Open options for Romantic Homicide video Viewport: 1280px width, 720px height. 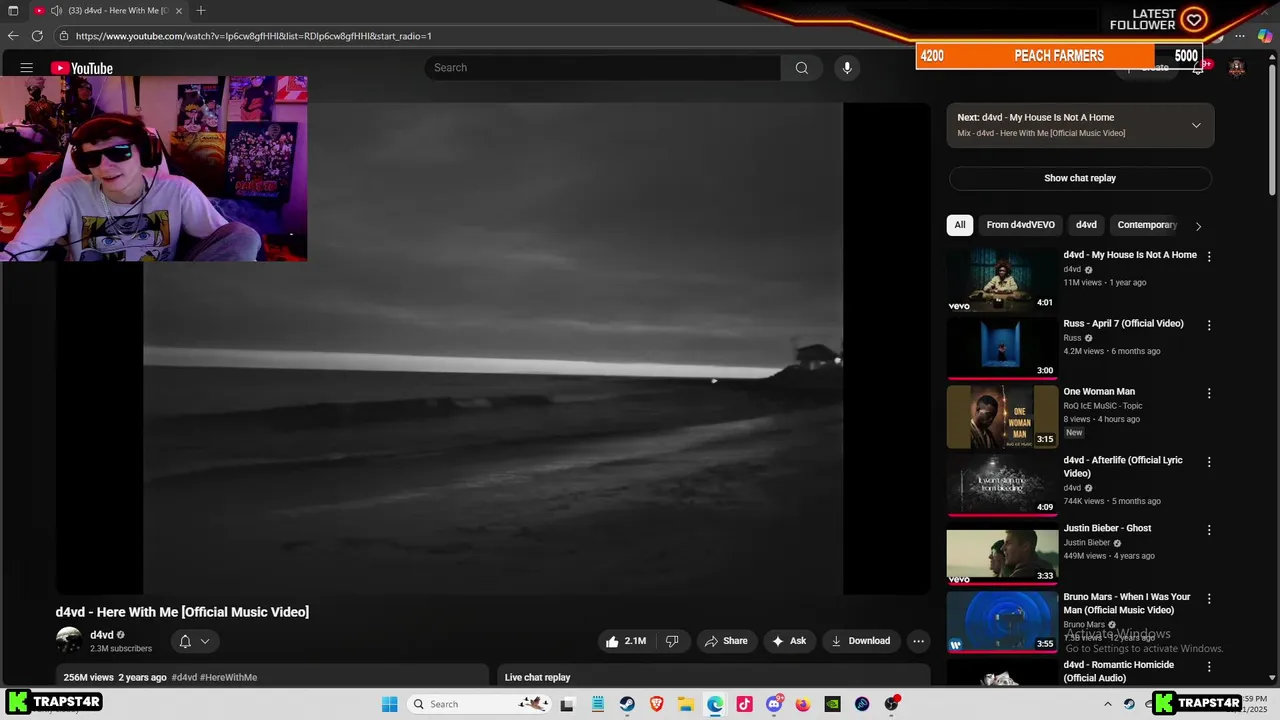tap(1209, 666)
